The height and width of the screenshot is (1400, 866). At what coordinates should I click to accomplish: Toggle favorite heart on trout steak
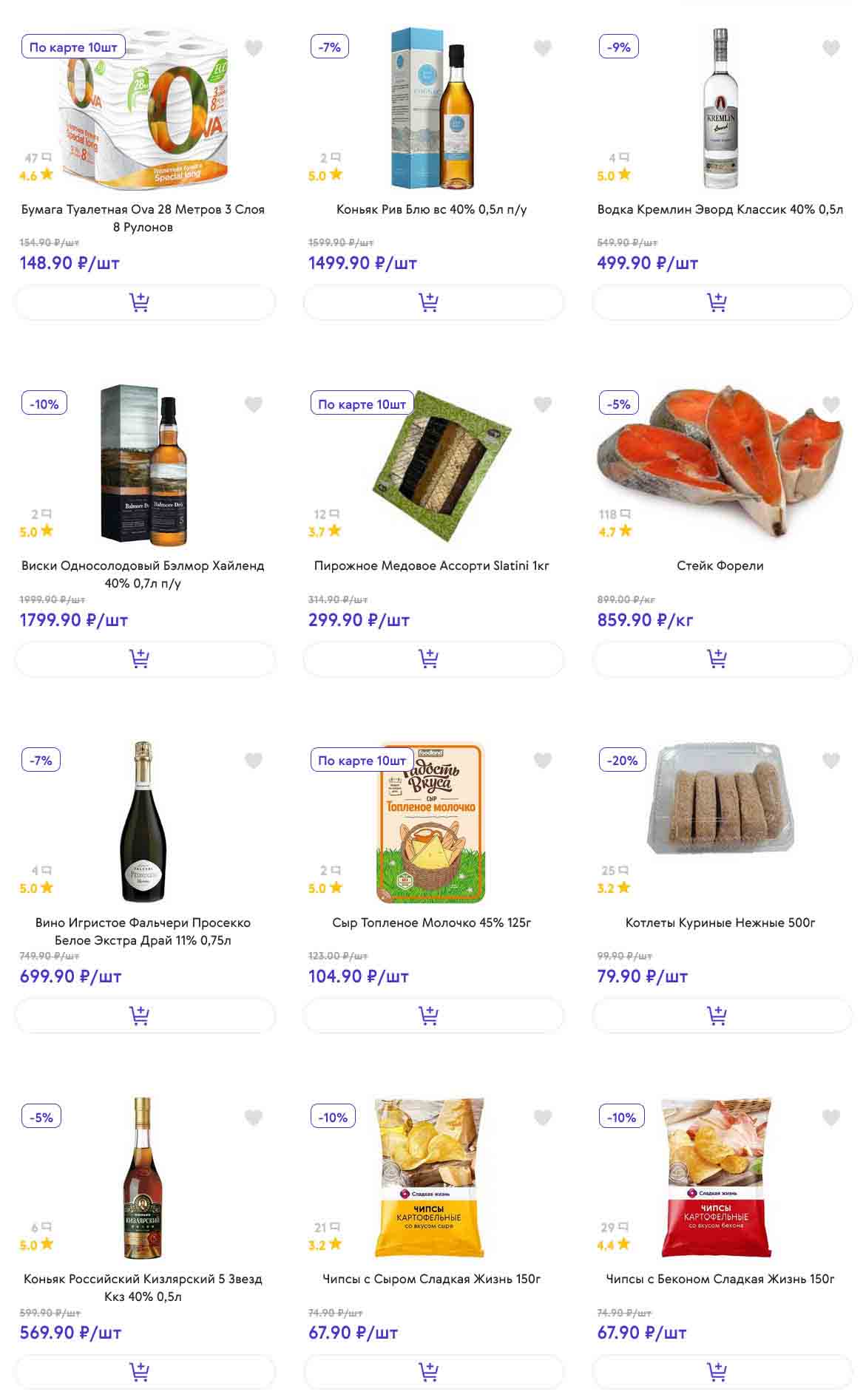pyautogui.click(x=831, y=404)
